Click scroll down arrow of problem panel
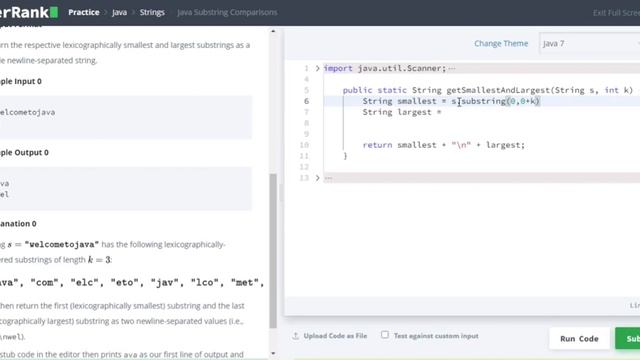640x360 pixels. coord(273,353)
